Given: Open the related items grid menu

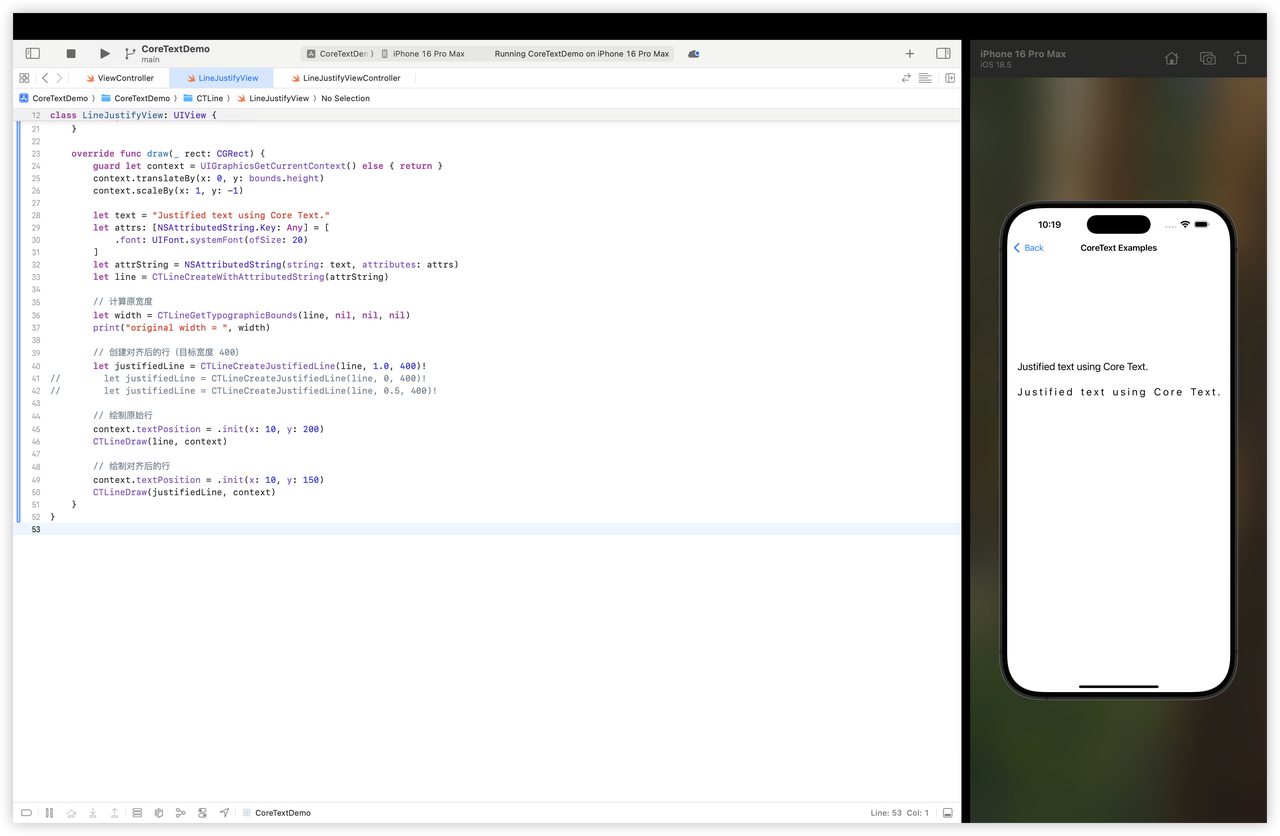Looking at the screenshot, I should (24, 78).
